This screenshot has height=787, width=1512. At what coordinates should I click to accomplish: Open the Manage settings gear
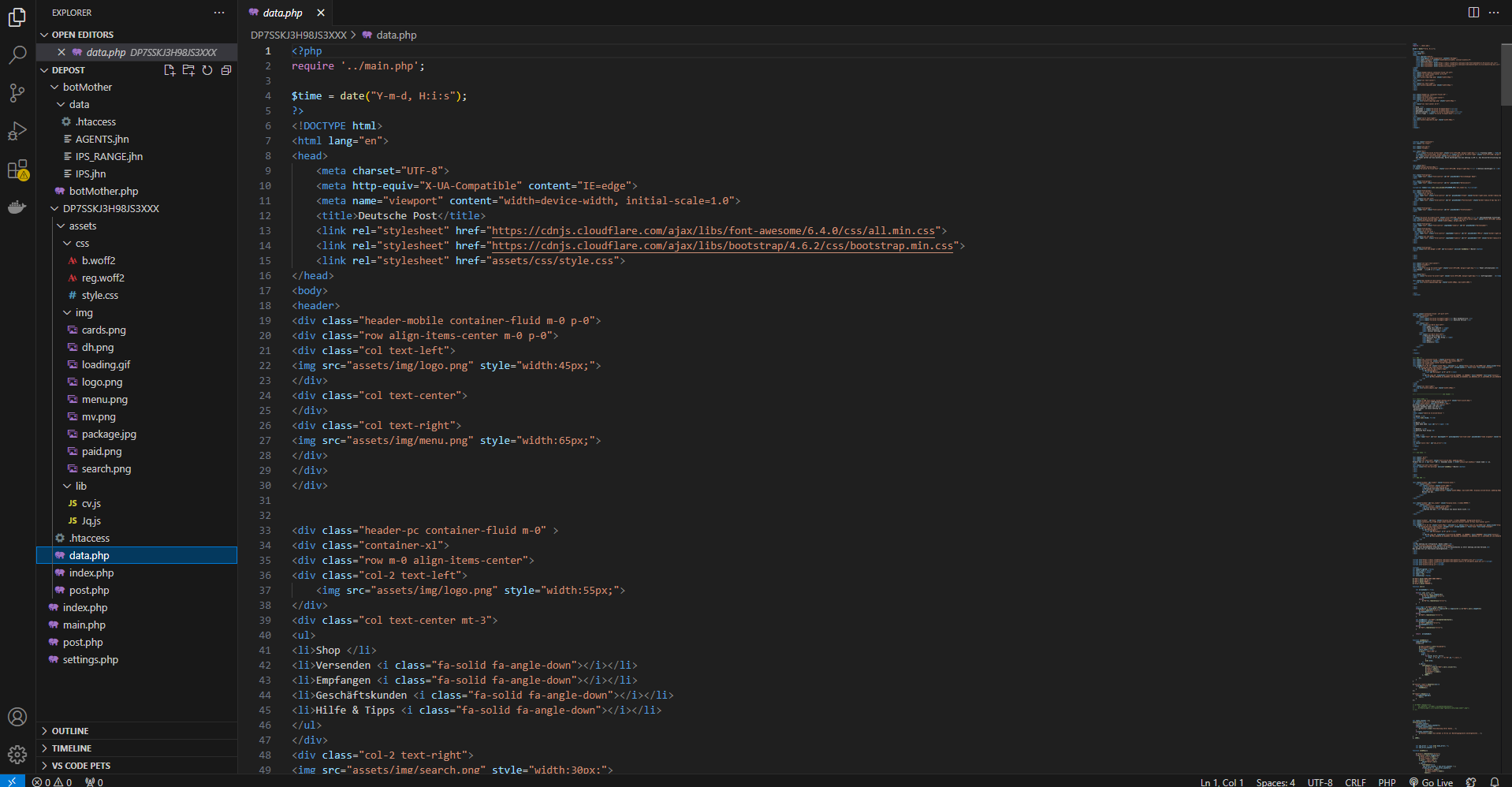17,755
